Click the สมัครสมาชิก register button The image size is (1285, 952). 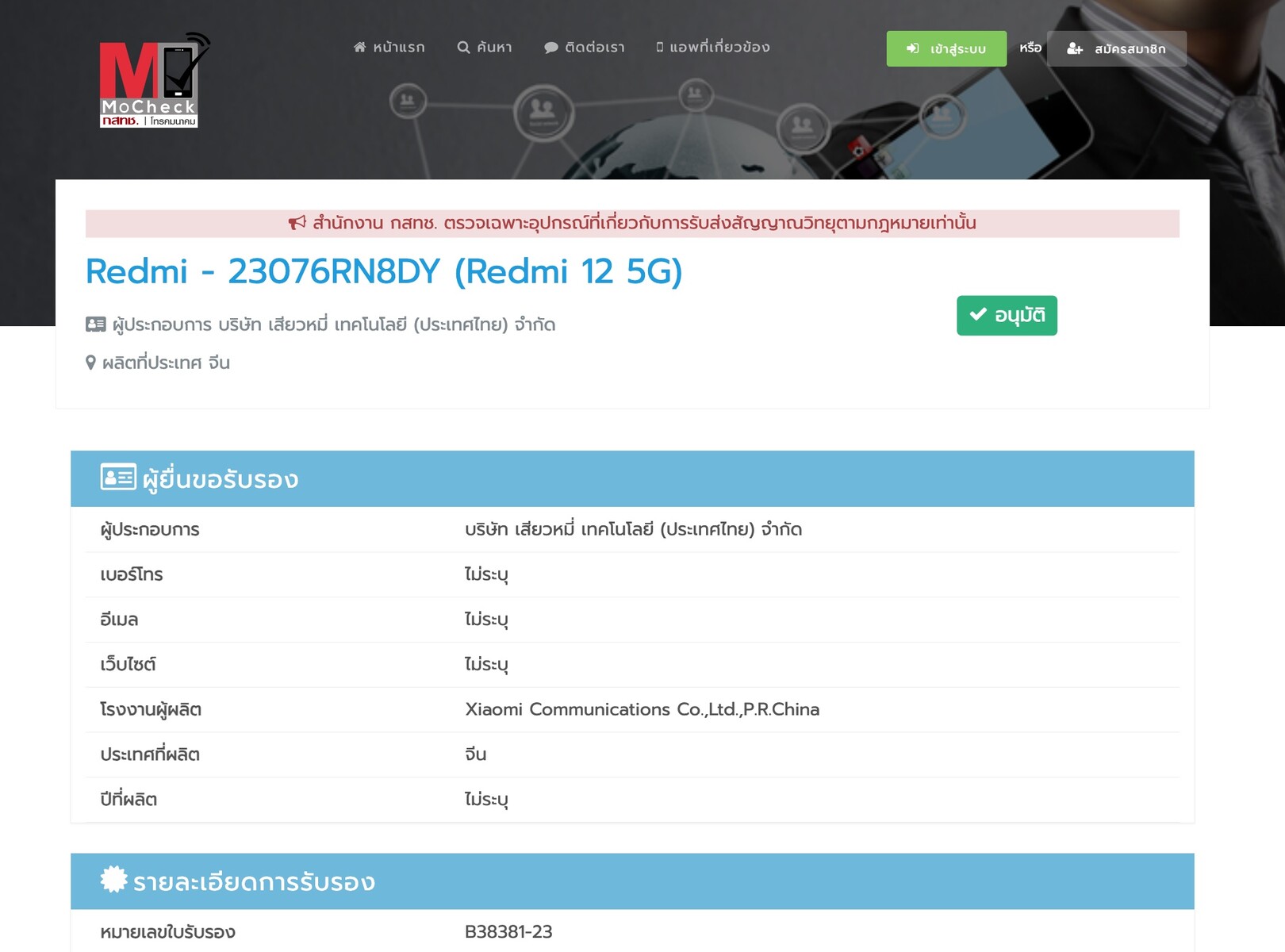pos(1117,48)
